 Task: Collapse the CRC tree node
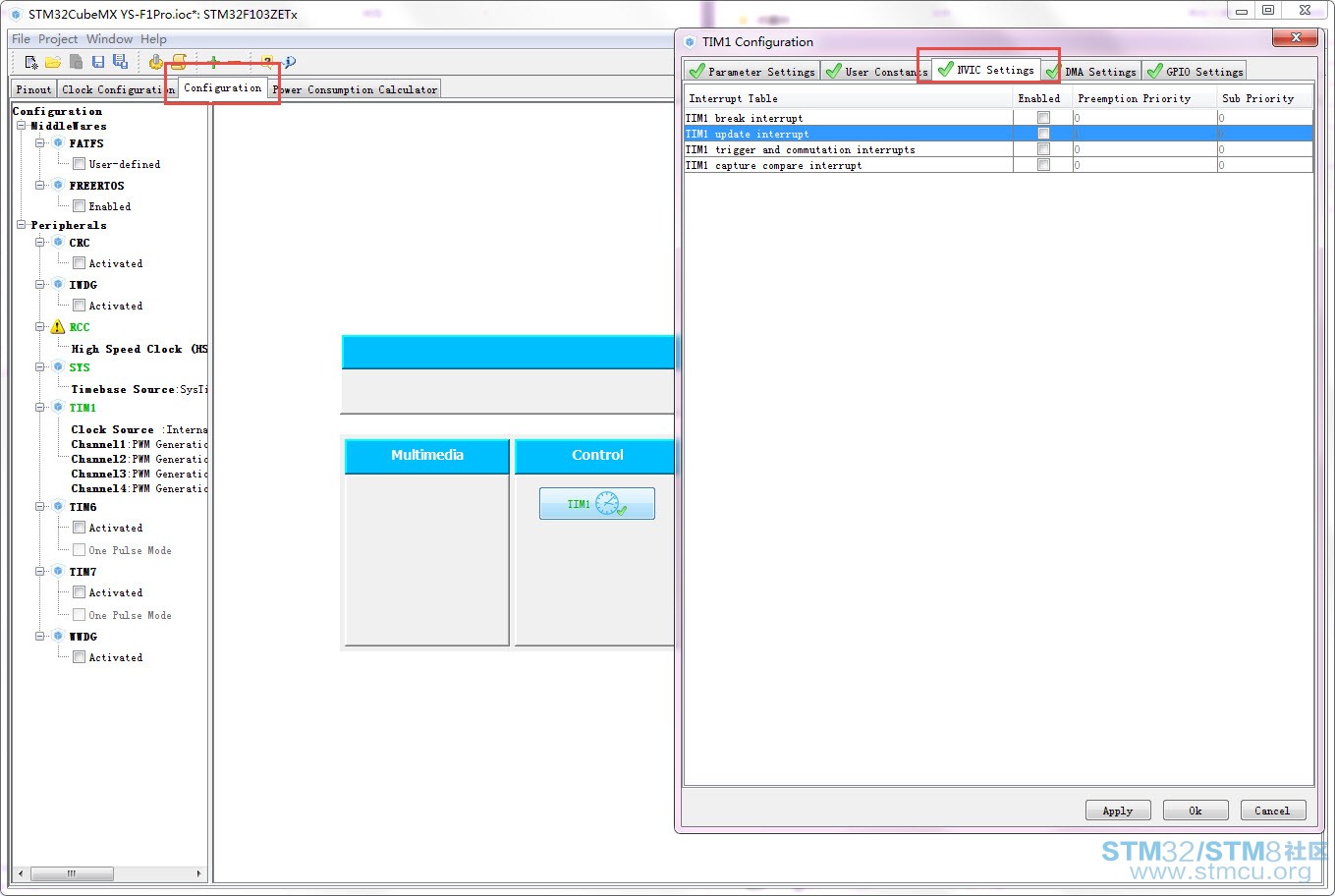(x=40, y=243)
